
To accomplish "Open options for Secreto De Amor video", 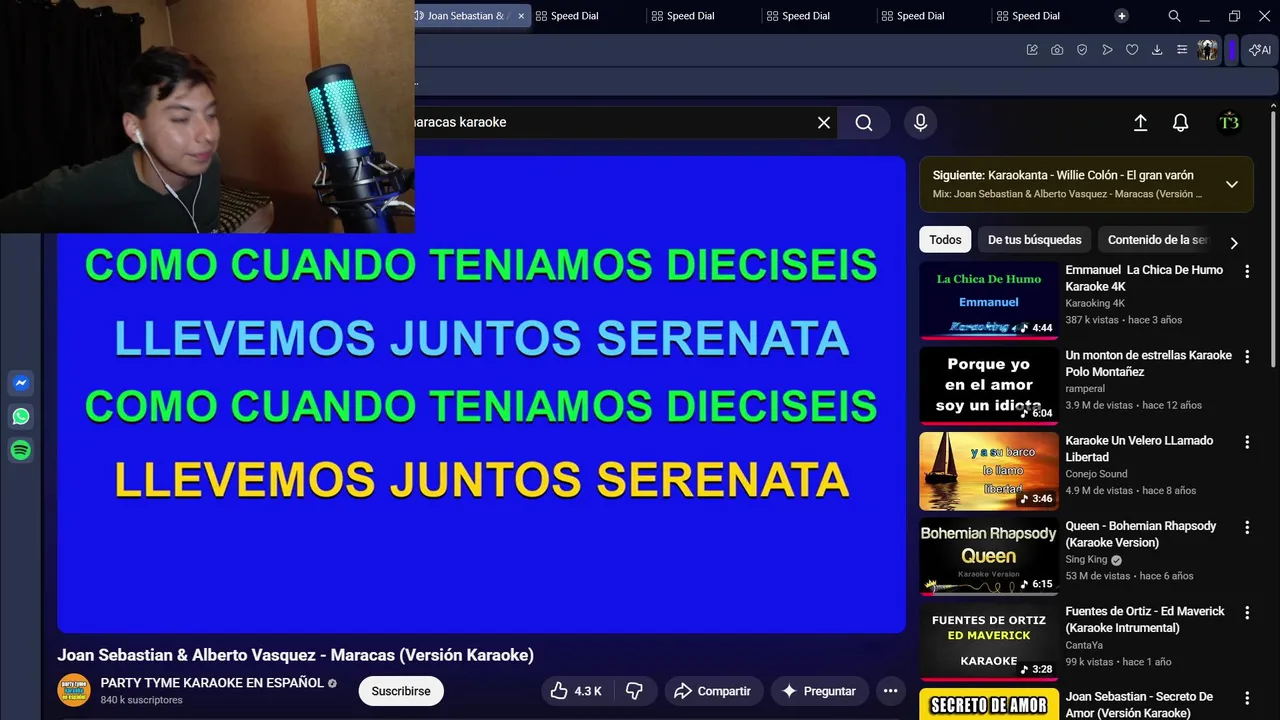I will [x=1247, y=698].
